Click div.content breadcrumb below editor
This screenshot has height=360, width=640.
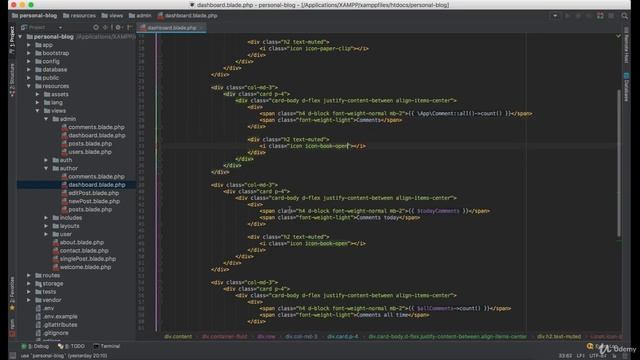pos(178,337)
